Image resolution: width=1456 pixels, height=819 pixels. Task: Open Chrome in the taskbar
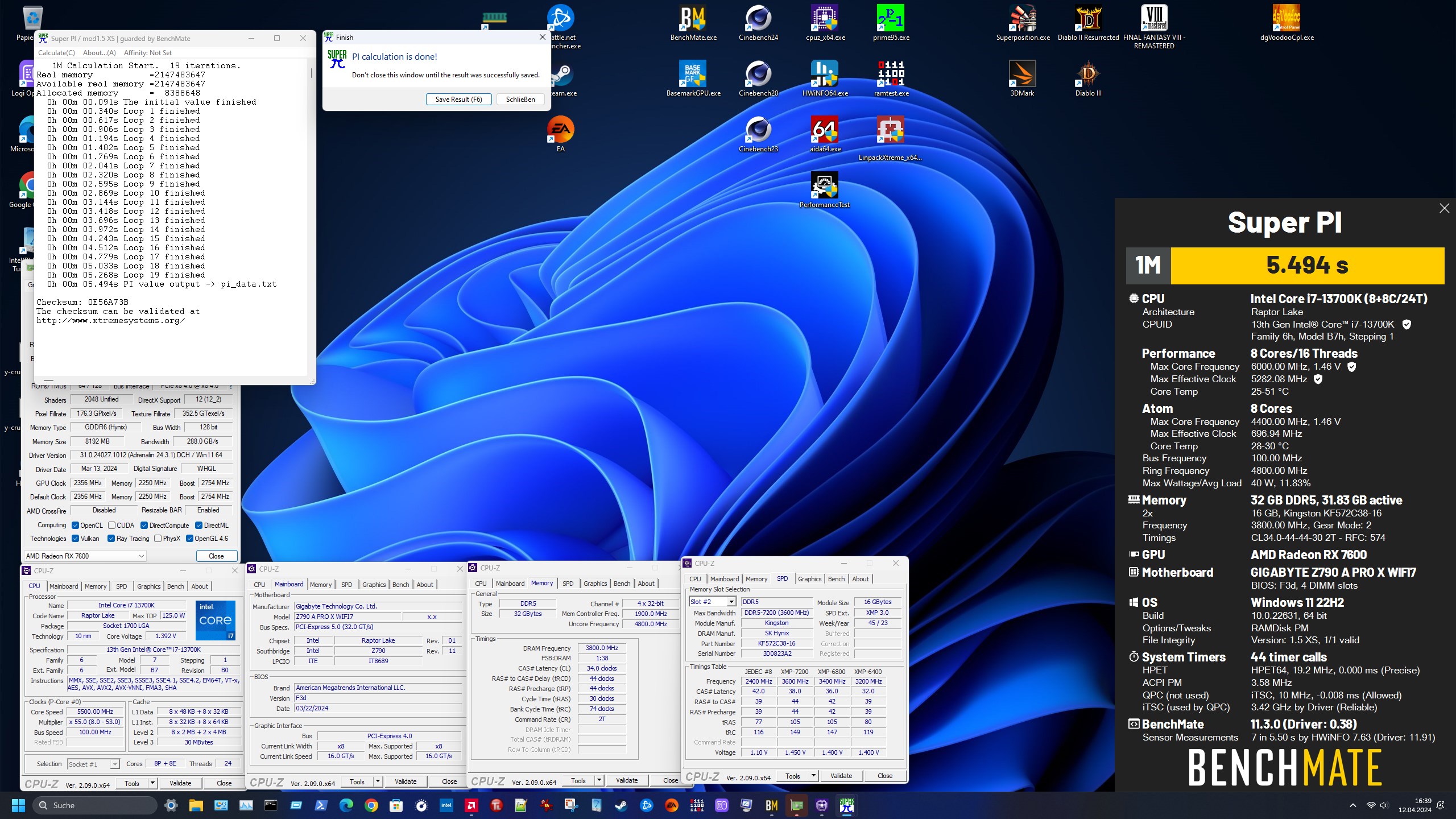(371, 805)
